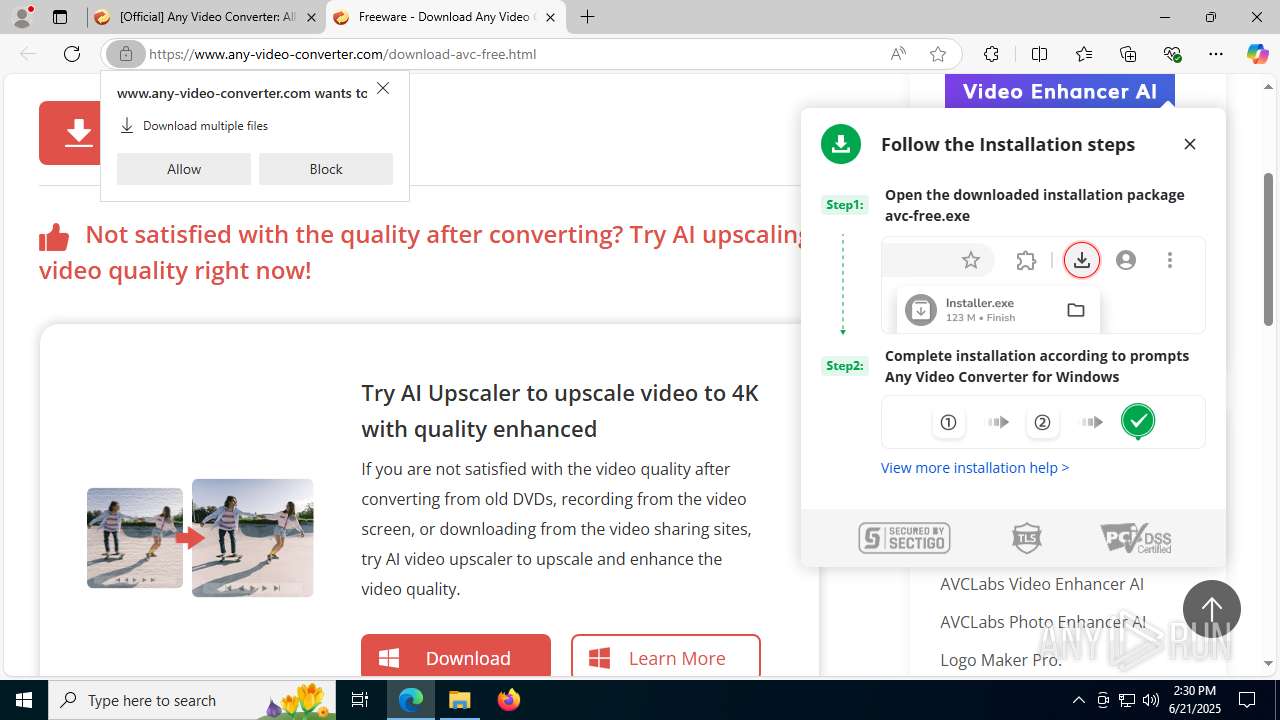Add page to favorites star icon

coord(937,54)
